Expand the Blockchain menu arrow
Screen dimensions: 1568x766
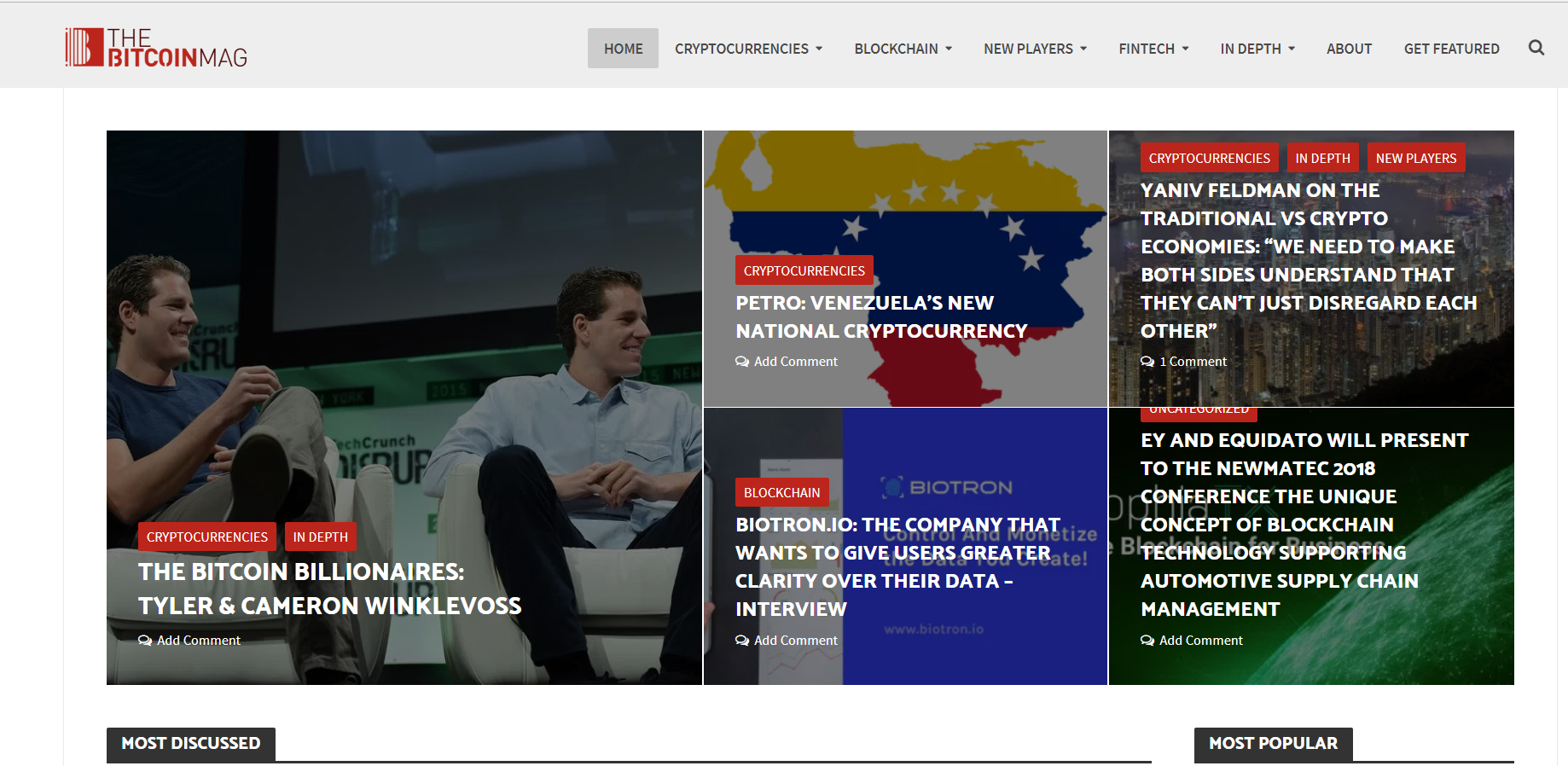coord(949,49)
